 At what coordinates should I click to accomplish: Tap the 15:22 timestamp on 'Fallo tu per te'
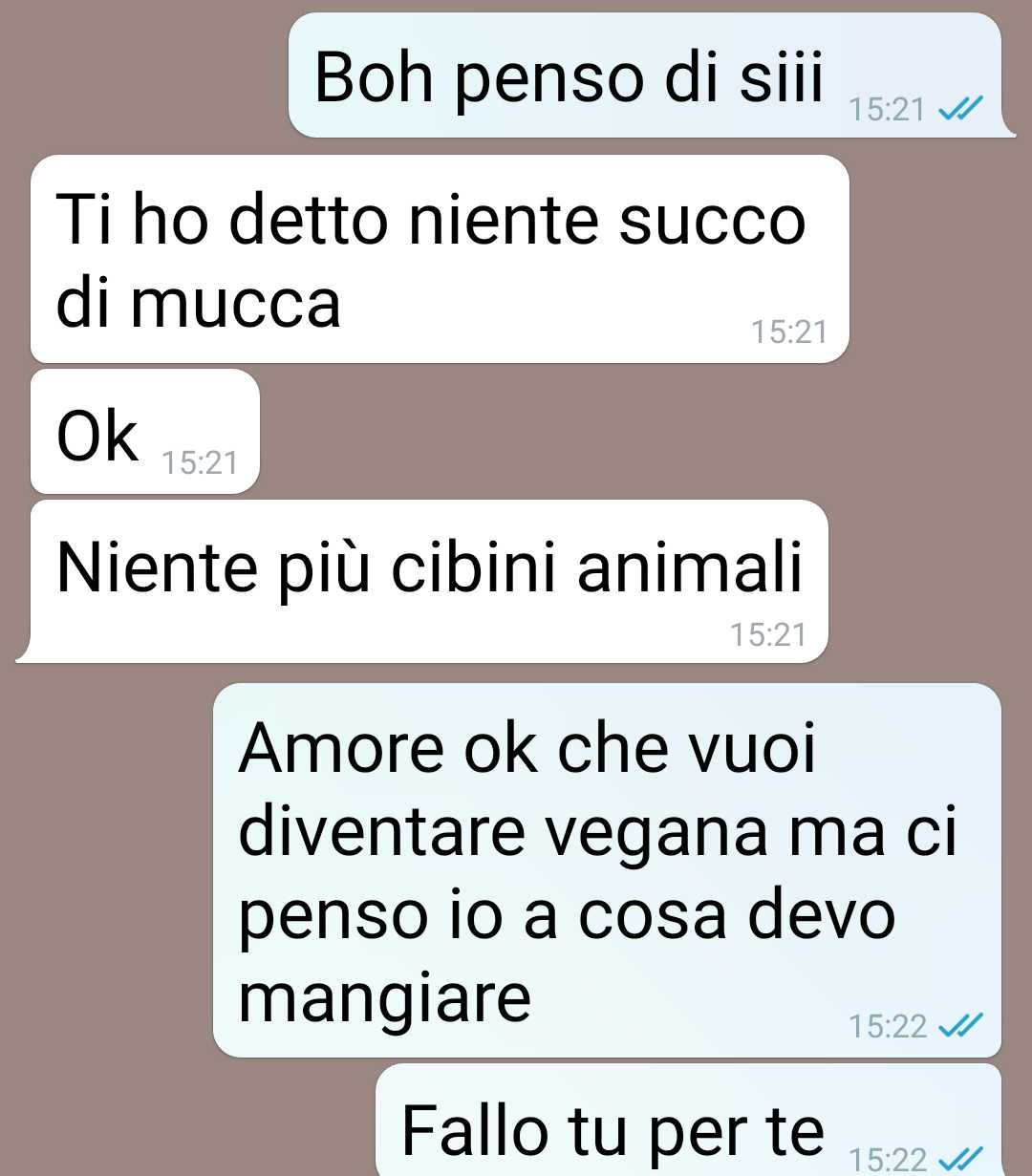(888, 1160)
